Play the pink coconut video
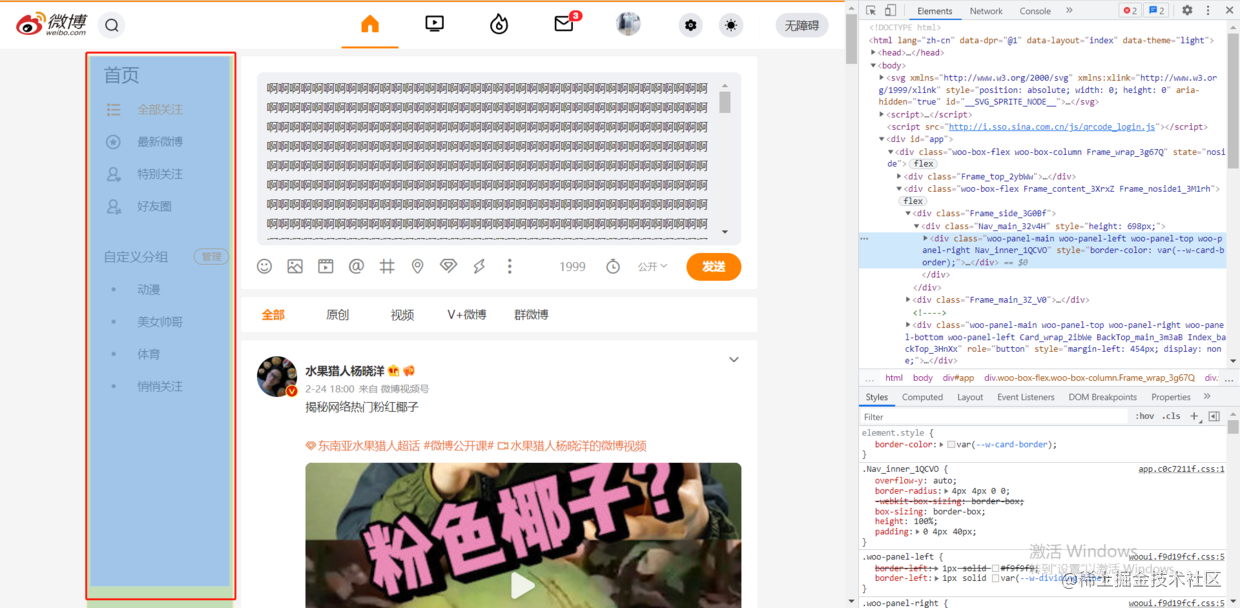This screenshot has height=608, width=1240. (x=523, y=585)
